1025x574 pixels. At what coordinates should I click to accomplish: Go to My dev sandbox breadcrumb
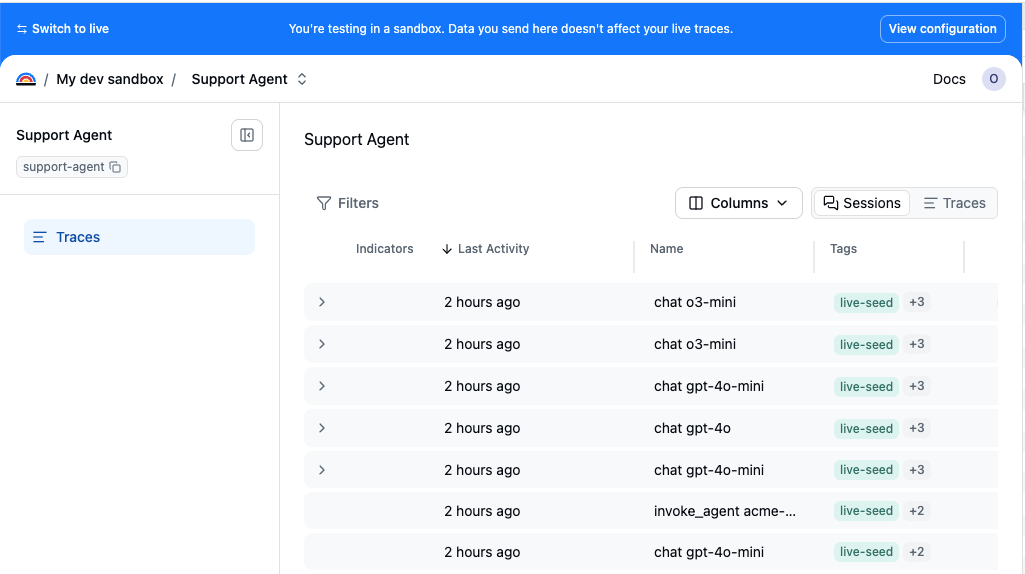point(110,79)
